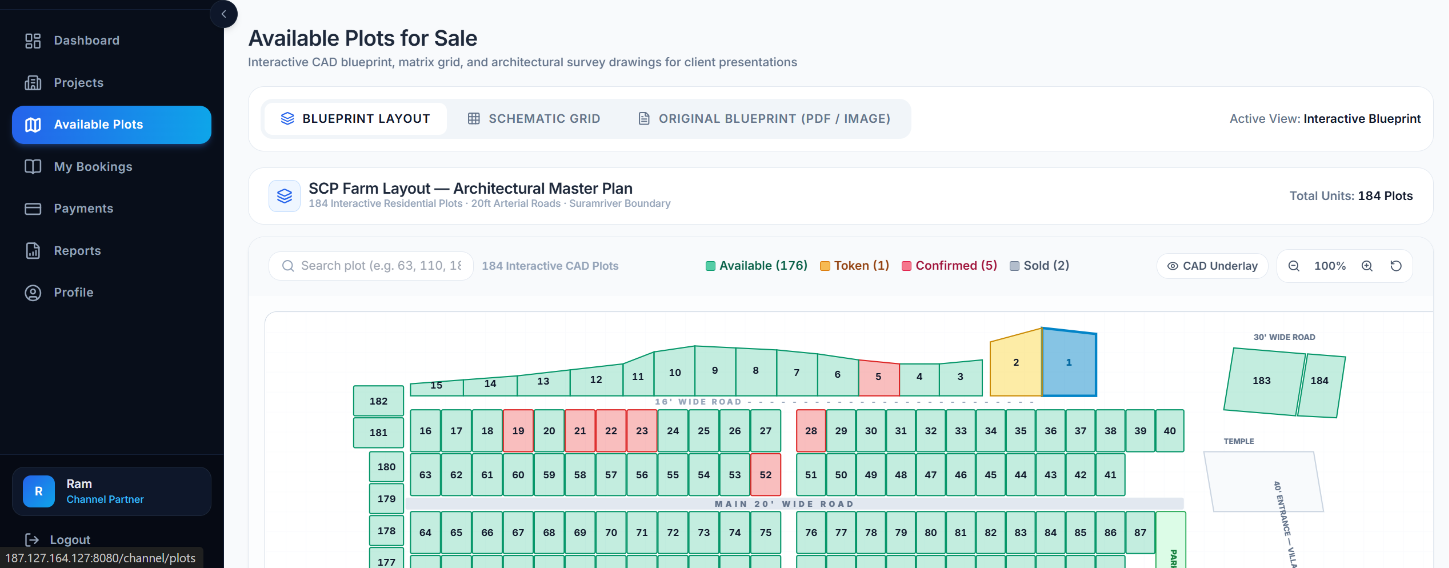Screen dimensions: 1449x568
Task: Zoom in the blueprint
Action: pos(1367,266)
